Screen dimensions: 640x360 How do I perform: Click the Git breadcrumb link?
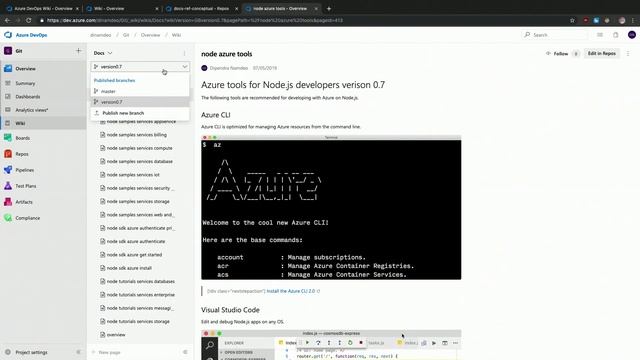pos(126,35)
